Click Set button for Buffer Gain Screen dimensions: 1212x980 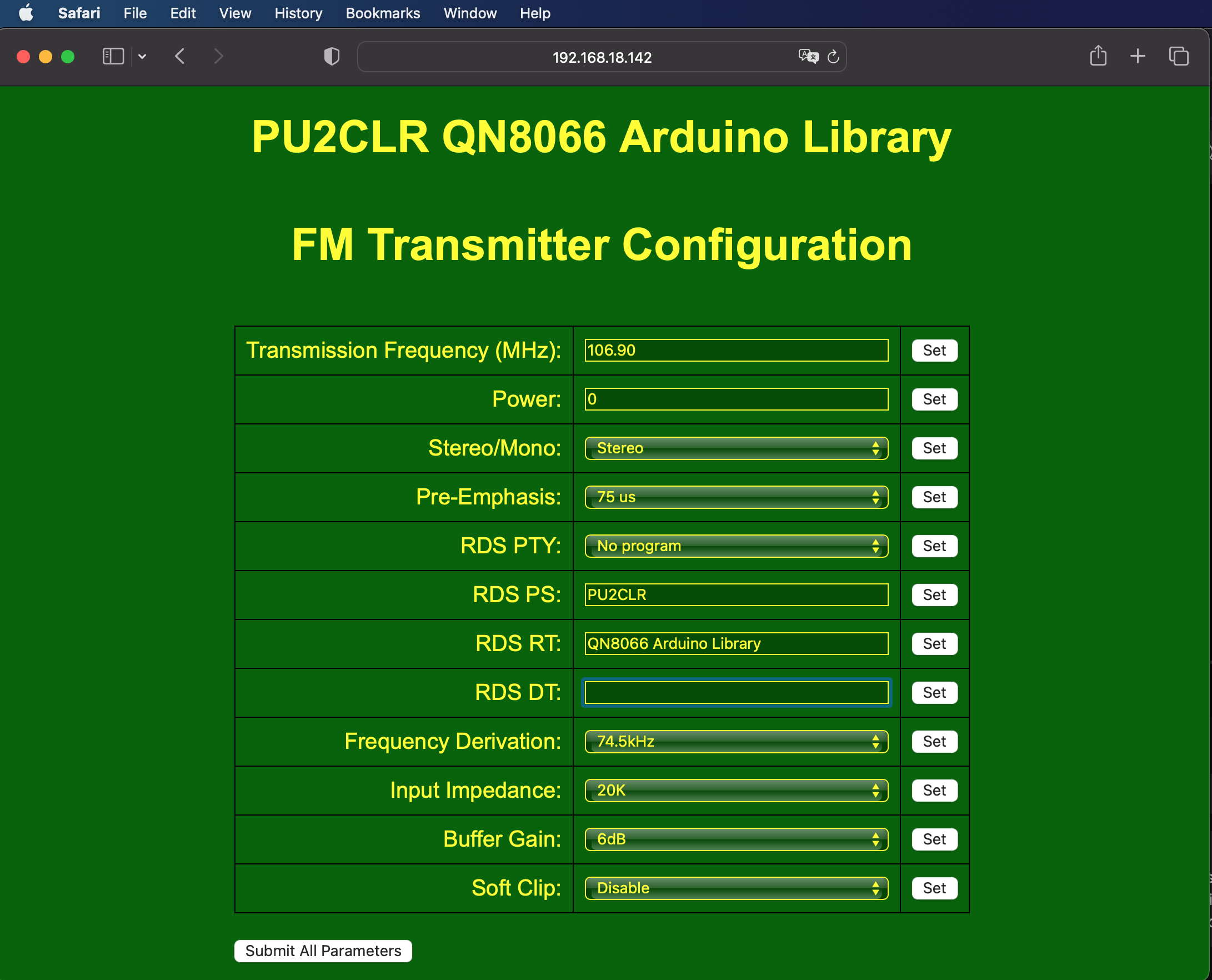(935, 839)
